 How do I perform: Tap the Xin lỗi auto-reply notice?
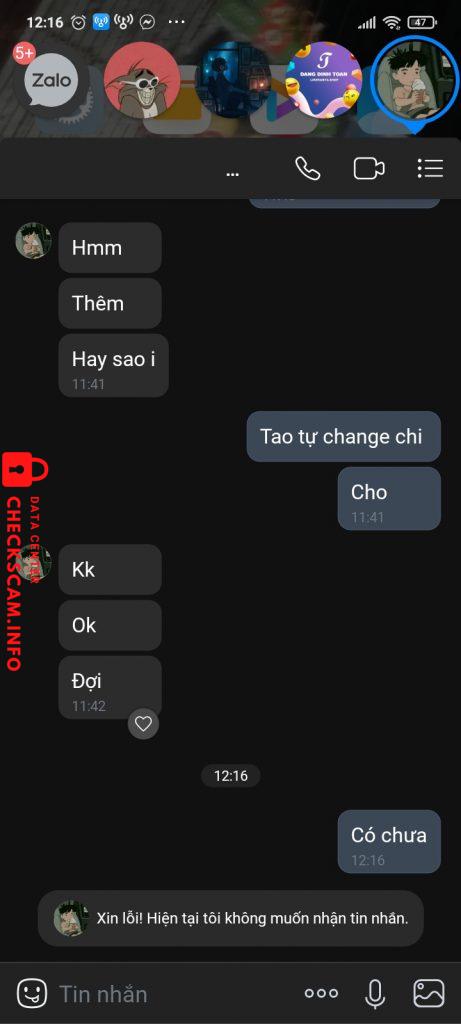click(230, 918)
